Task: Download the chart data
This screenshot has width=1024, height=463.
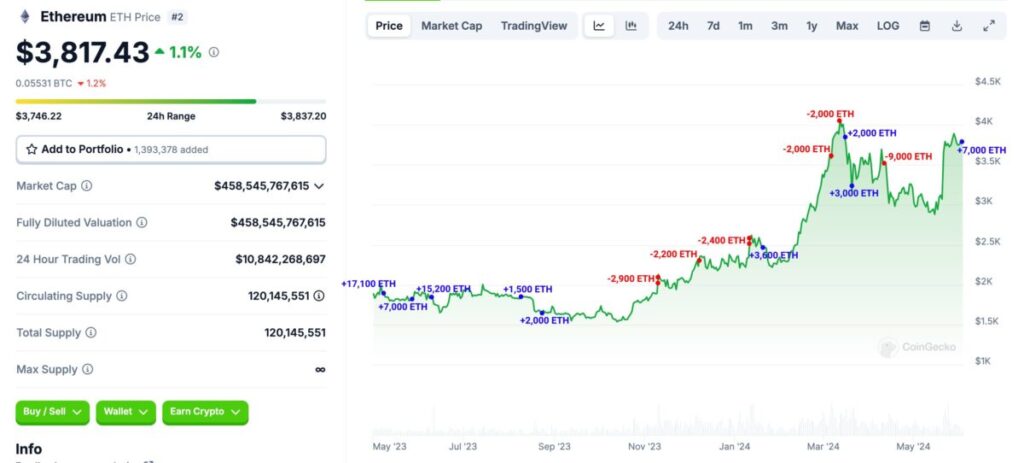Action: click(x=956, y=26)
